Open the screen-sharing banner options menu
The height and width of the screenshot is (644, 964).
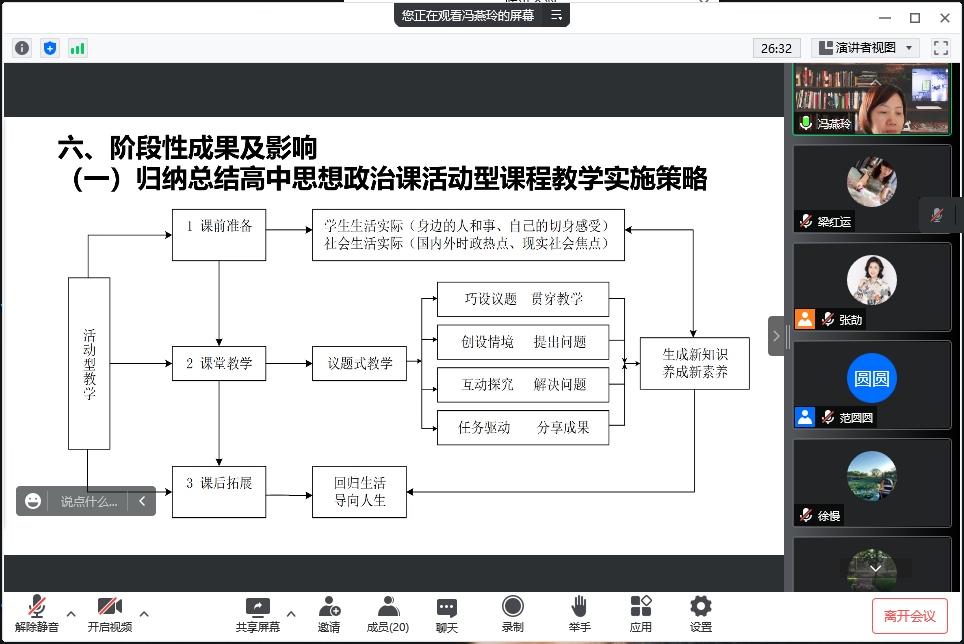click(556, 15)
